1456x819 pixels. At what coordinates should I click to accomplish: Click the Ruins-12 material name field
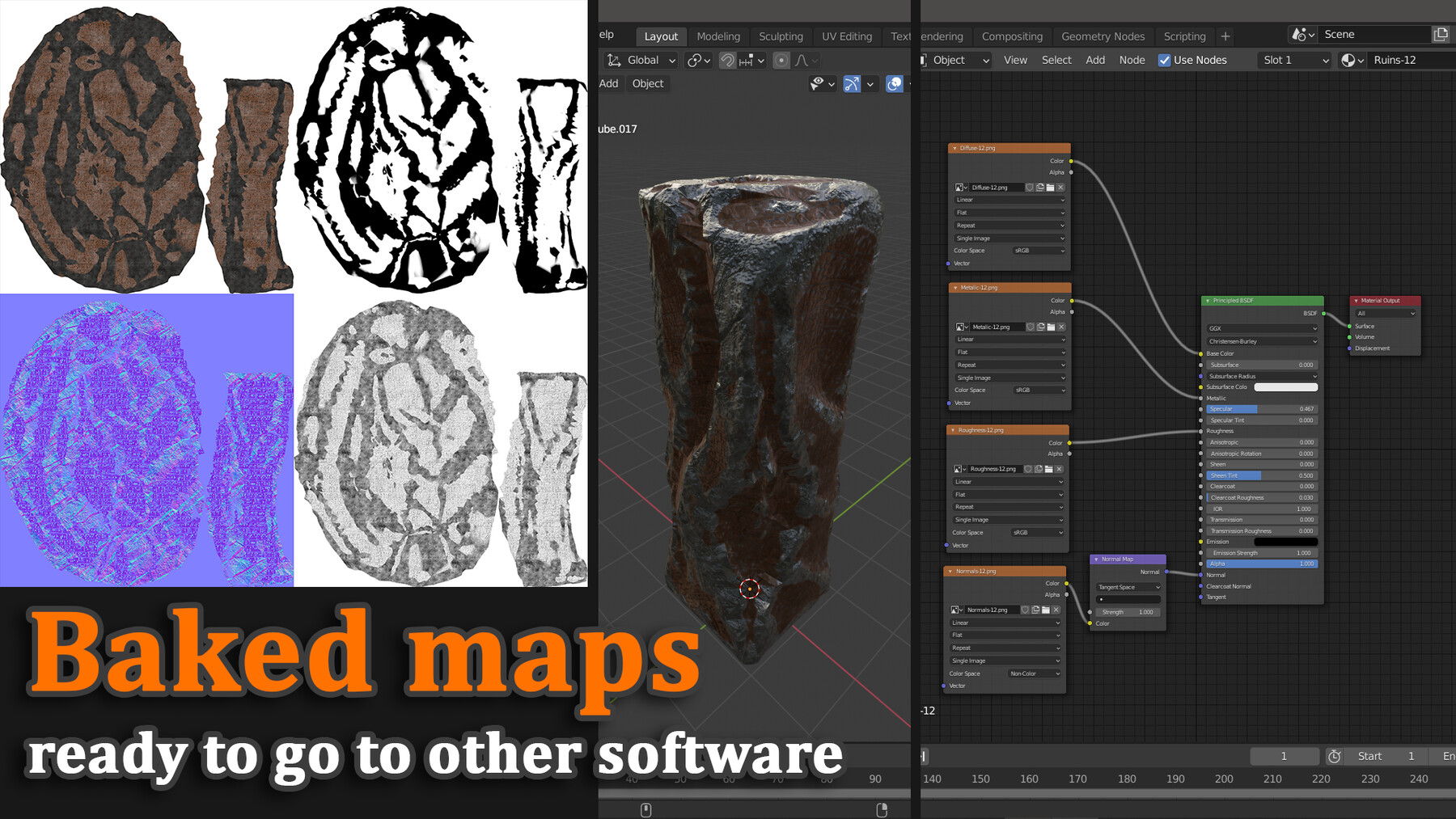(1411, 60)
